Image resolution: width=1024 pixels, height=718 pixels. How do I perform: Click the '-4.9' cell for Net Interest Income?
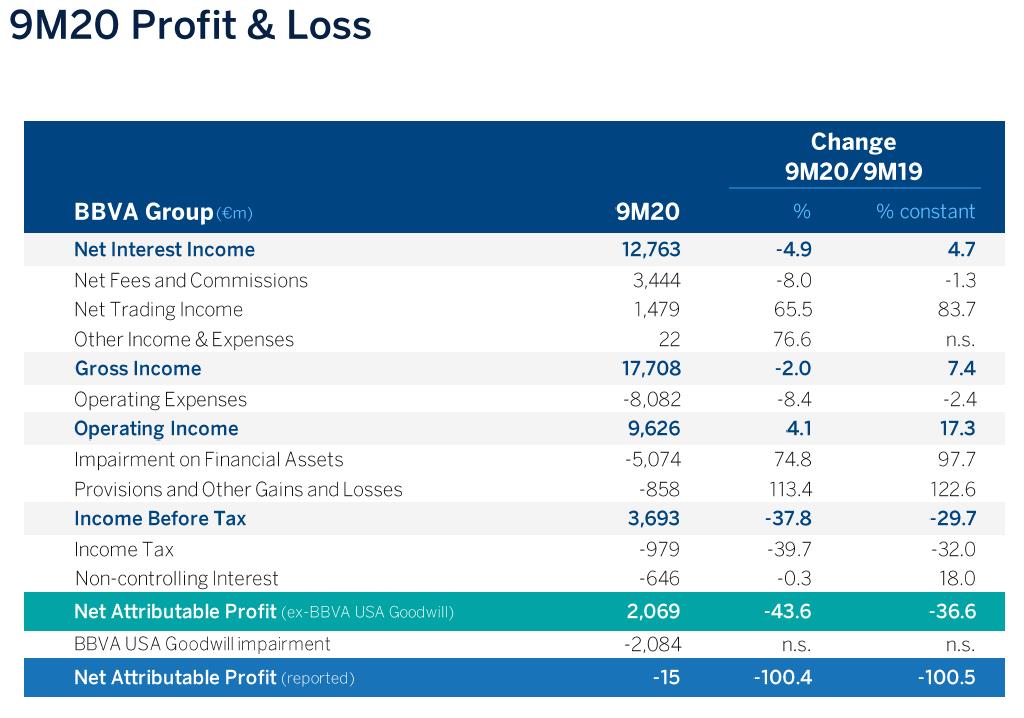793,250
